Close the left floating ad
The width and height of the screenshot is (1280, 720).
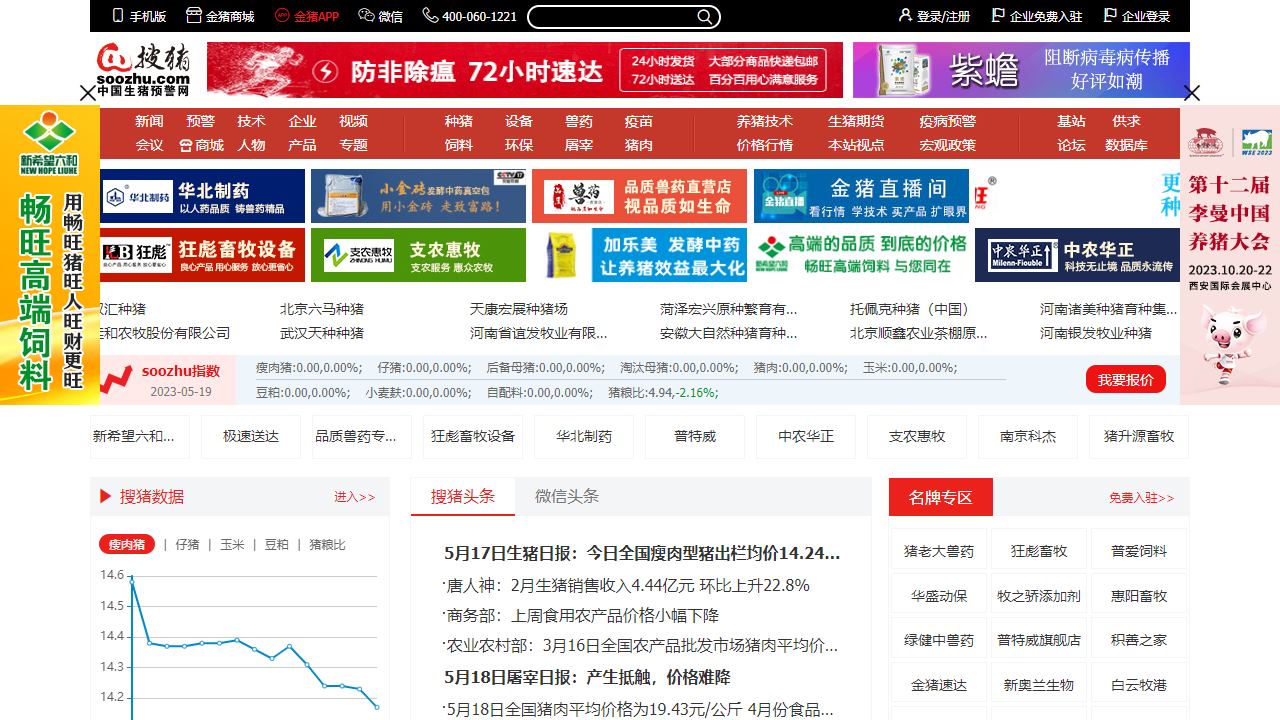click(88, 93)
